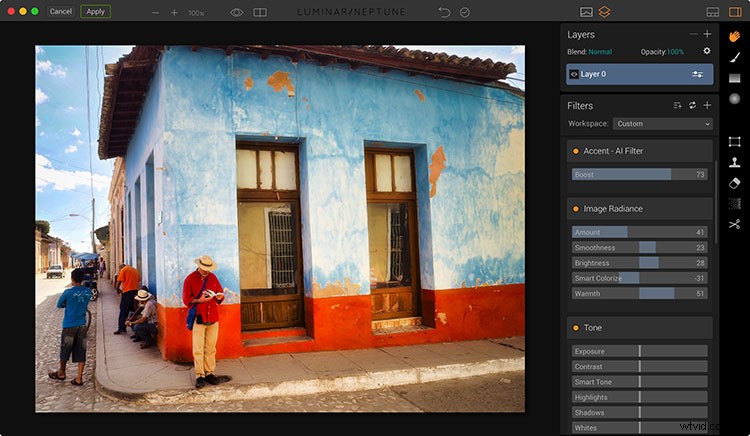750x436 pixels.
Task: Open layer settings gear
Action: point(707,51)
